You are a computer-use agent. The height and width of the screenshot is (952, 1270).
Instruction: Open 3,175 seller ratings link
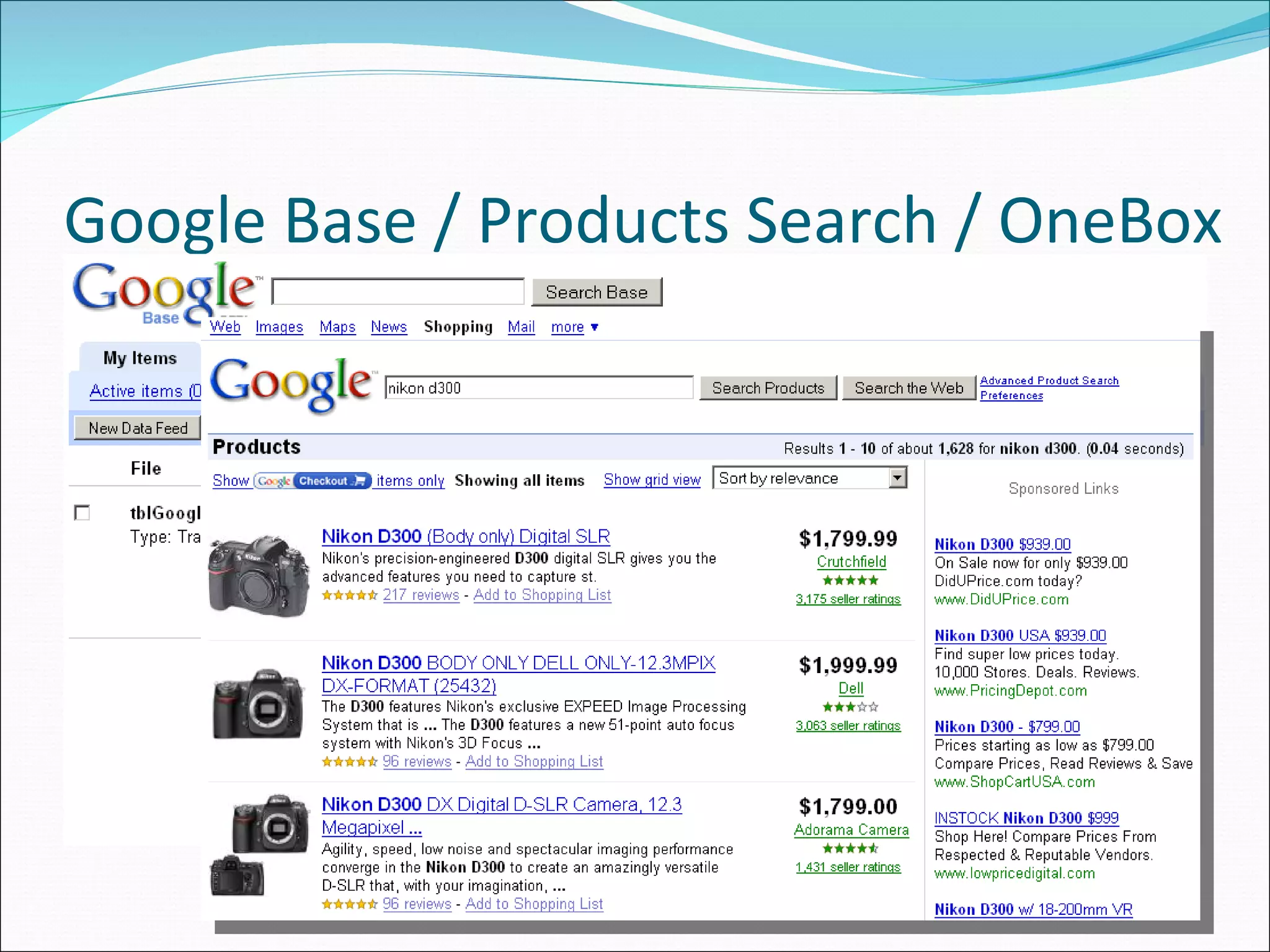[x=848, y=599]
